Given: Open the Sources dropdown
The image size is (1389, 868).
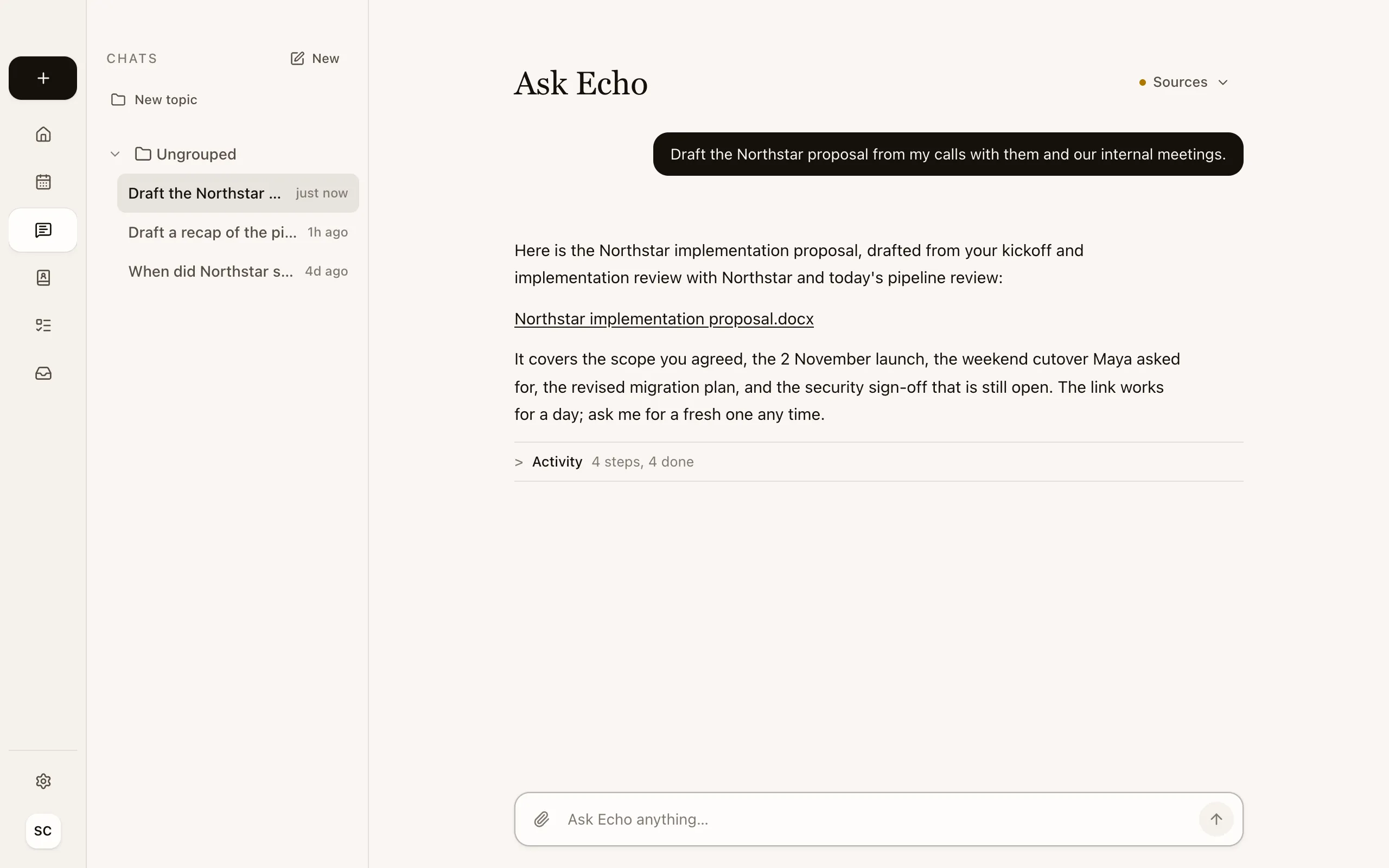Looking at the screenshot, I should [1183, 82].
